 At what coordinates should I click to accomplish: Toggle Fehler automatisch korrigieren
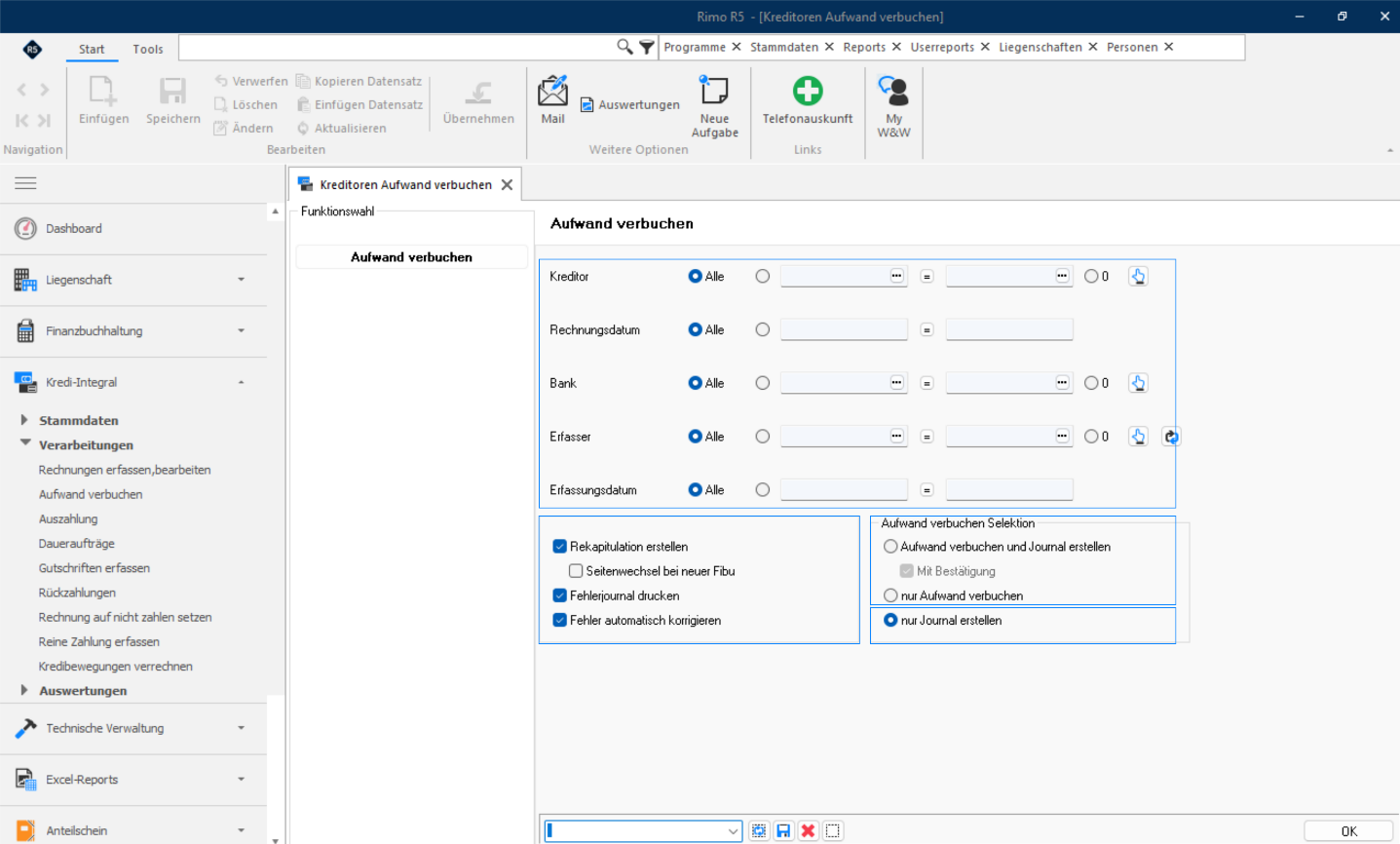[560, 620]
